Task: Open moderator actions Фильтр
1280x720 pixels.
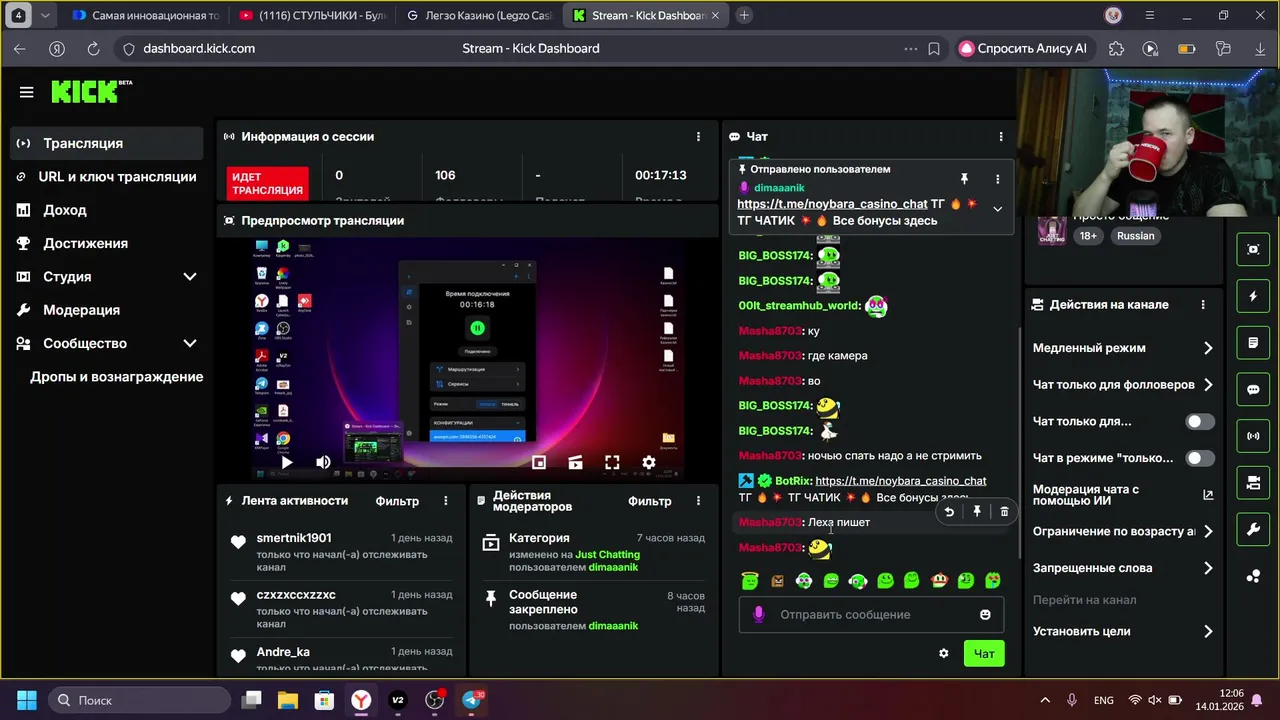Action: click(650, 501)
